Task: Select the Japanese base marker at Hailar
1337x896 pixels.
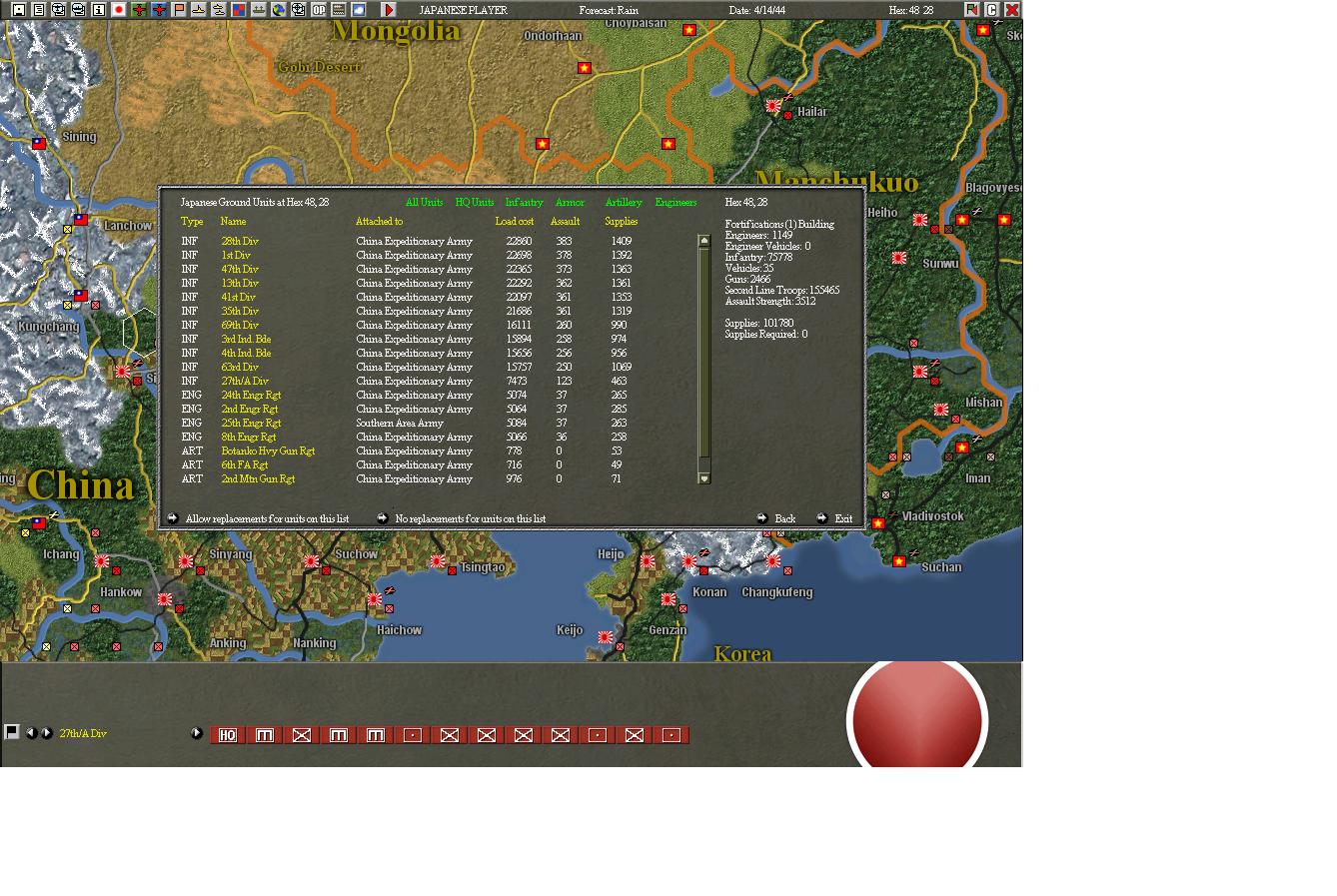Action: [773, 106]
